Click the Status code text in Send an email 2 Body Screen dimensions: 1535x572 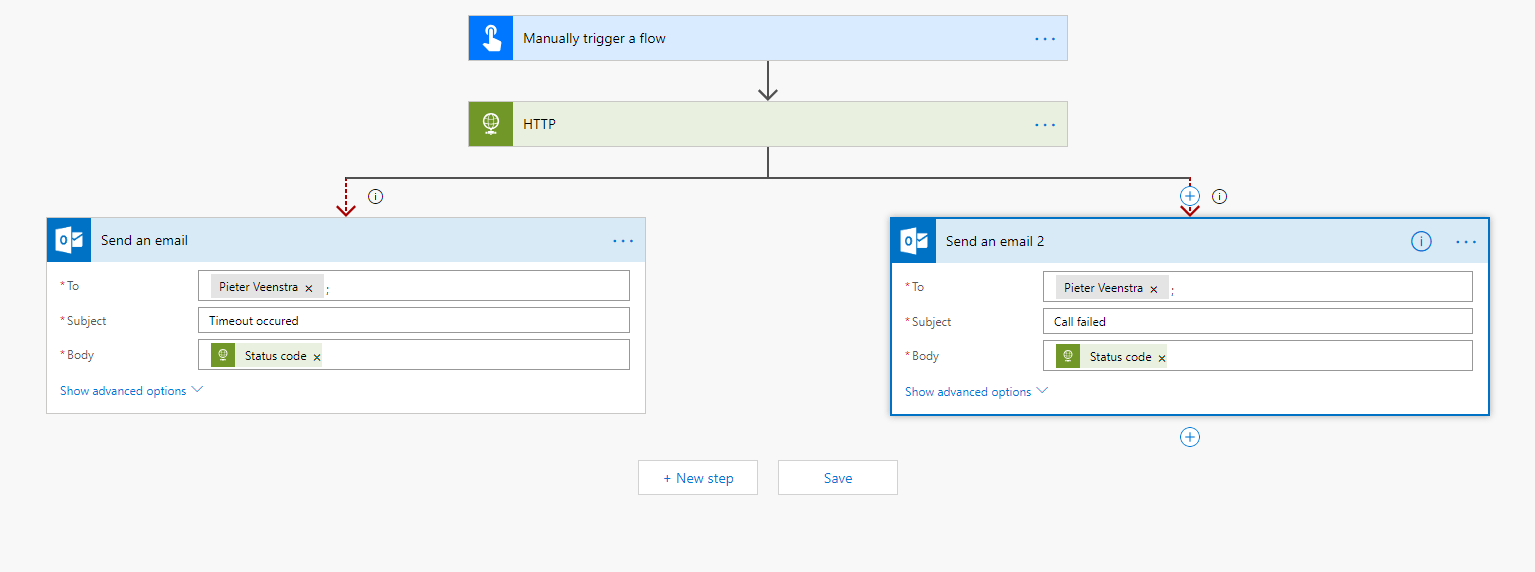click(x=1120, y=357)
